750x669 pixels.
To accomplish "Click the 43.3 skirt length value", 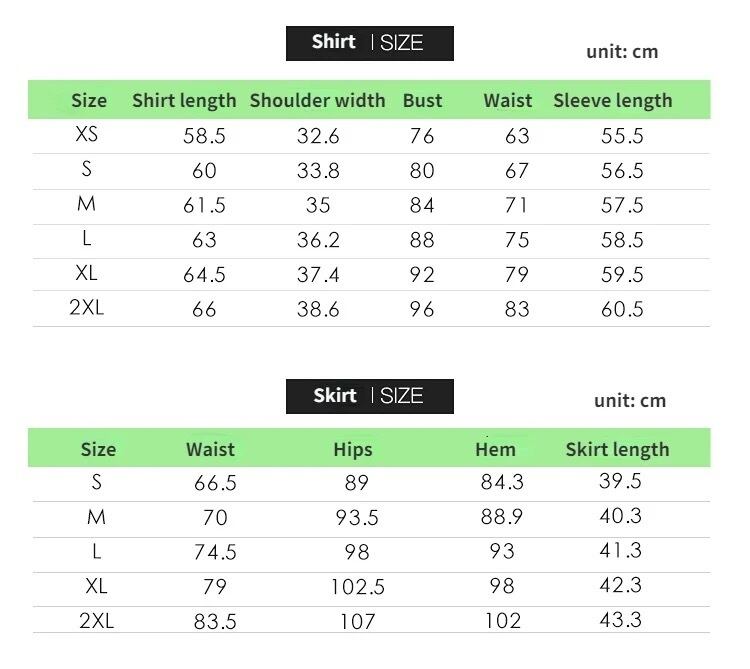I will point(620,621).
